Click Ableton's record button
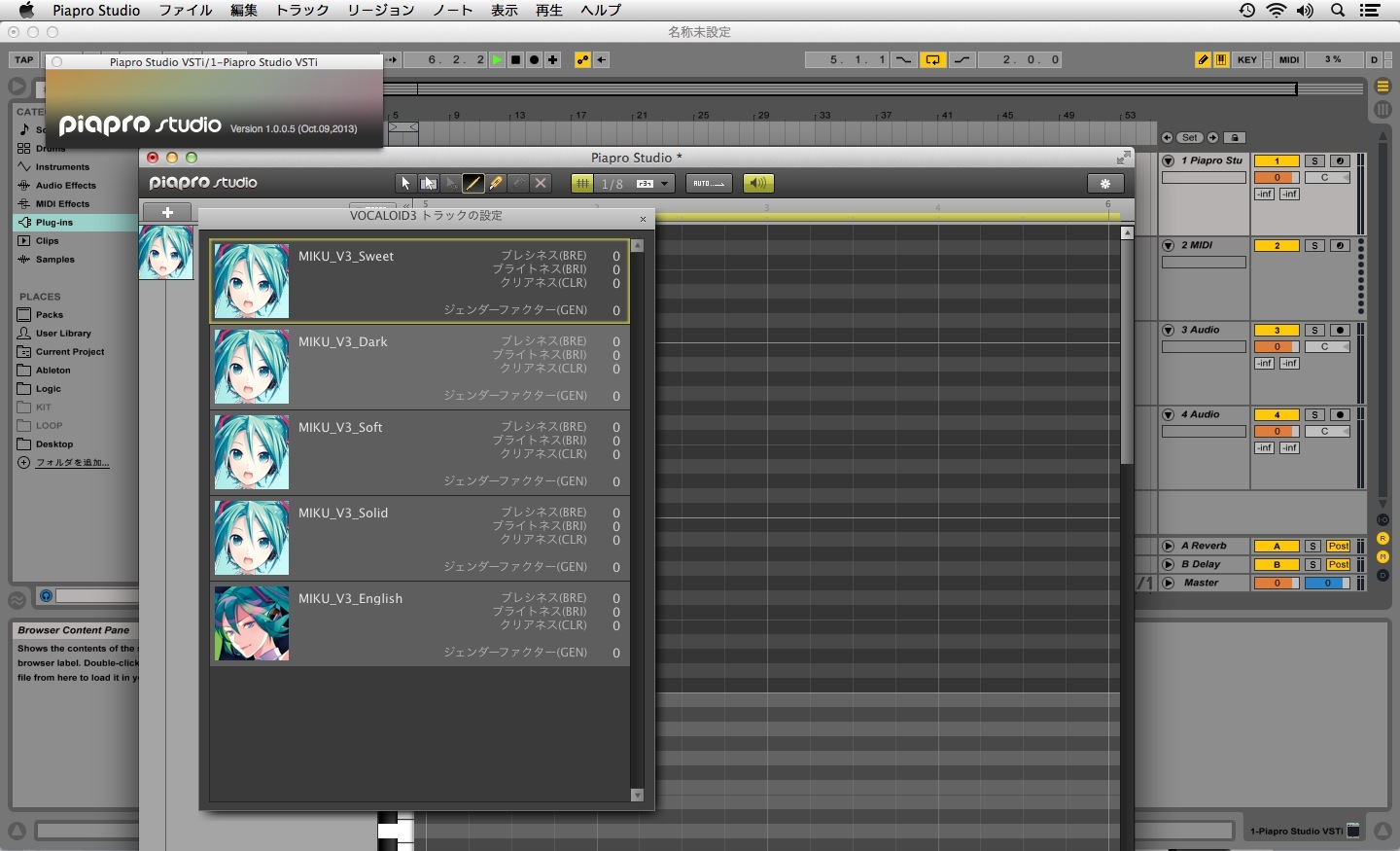The height and width of the screenshot is (851, 1400). (534, 59)
